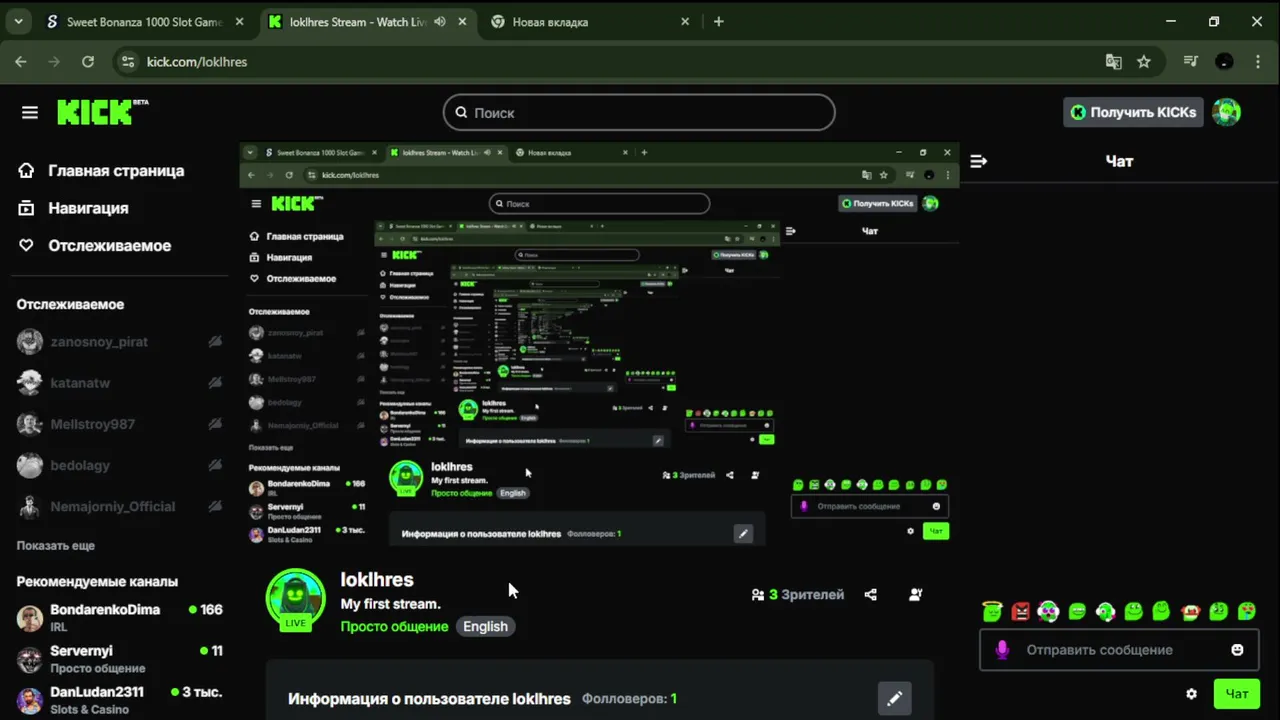Click the loklhres channel avatar with LIVE badge
The image size is (1280, 720).
click(295, 599)
